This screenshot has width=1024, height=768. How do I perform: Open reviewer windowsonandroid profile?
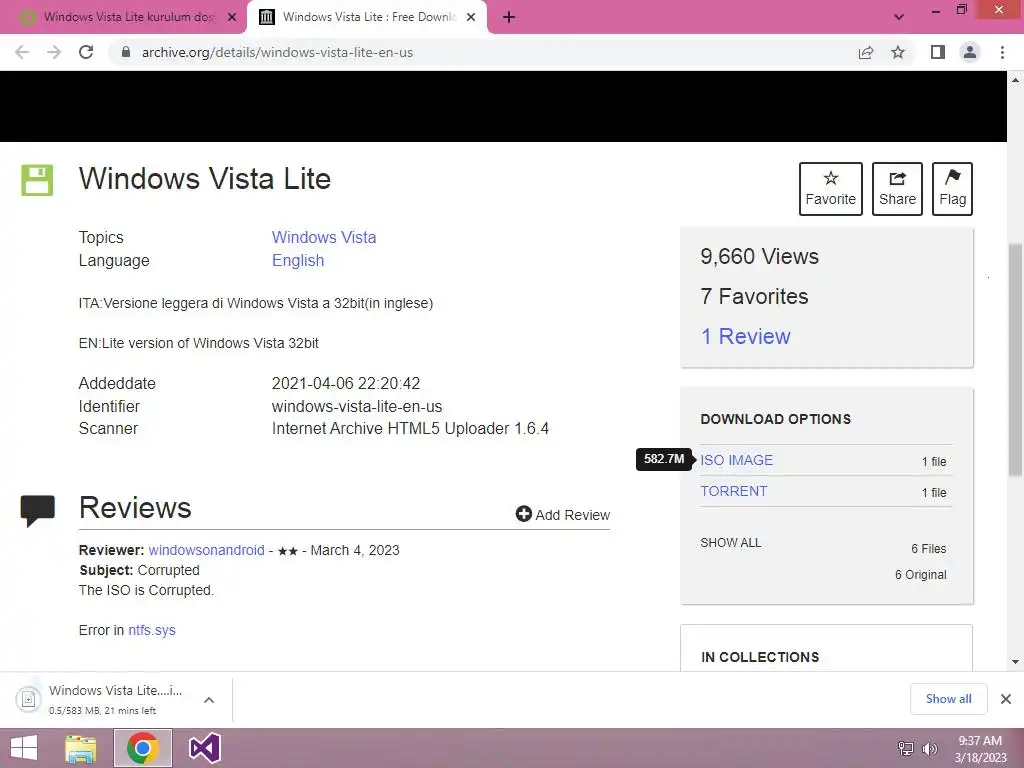206,550
